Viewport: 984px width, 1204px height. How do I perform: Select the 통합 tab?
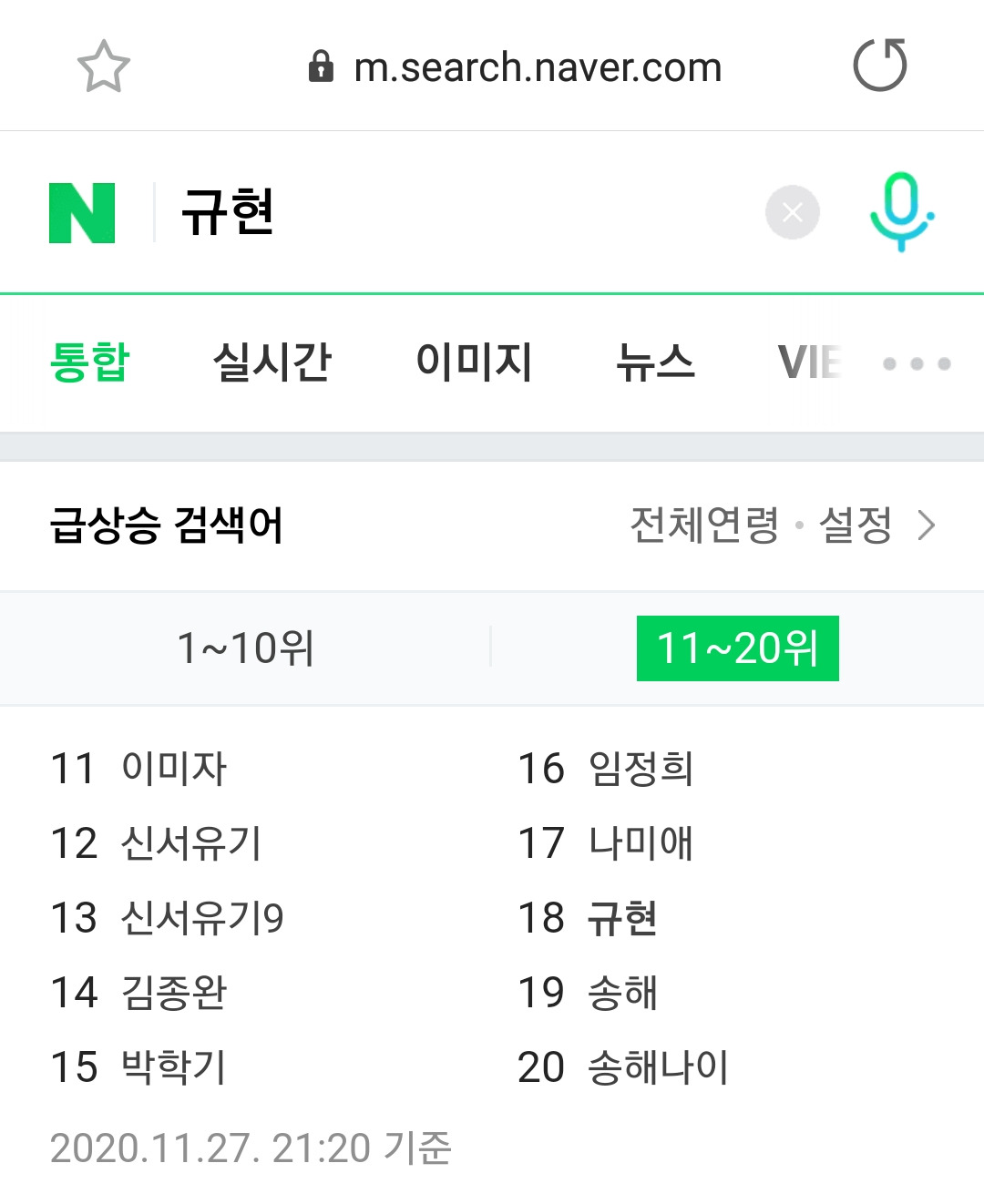[x=89, y=362]
